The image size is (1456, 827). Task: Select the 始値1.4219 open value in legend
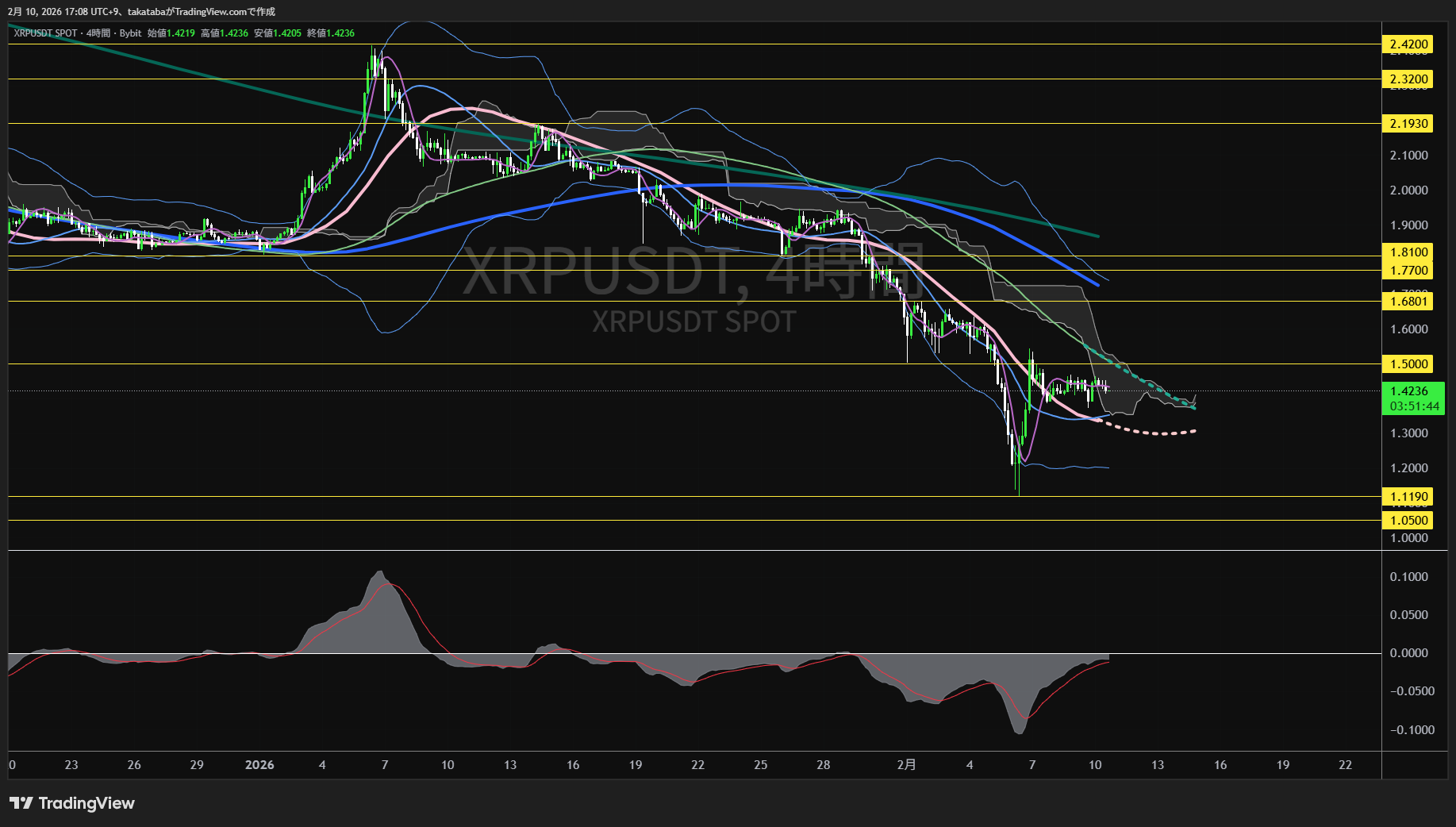click(x=171, y=33)
